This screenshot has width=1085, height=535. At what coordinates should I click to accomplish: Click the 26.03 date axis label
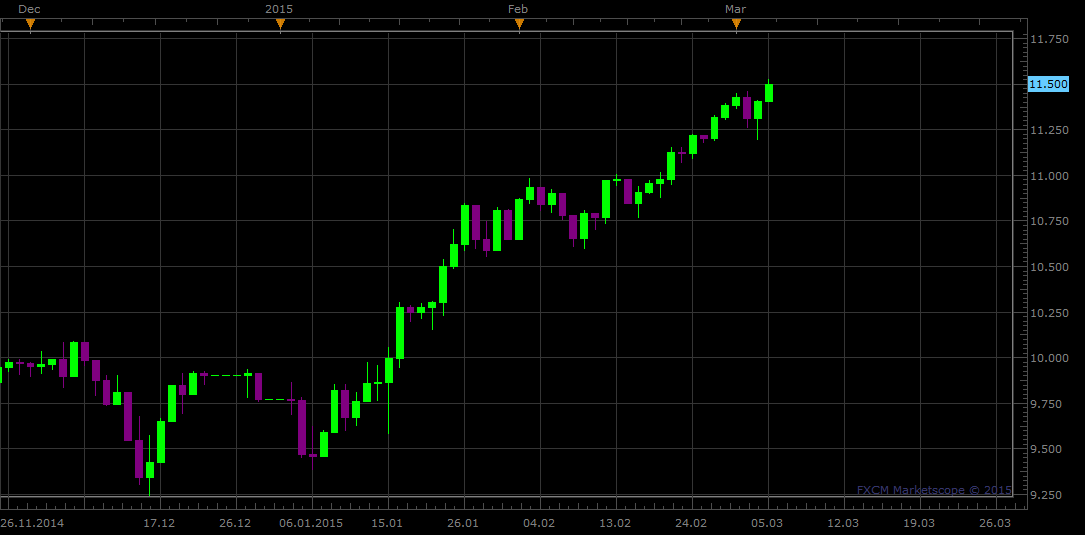click(x=994, y=523)
